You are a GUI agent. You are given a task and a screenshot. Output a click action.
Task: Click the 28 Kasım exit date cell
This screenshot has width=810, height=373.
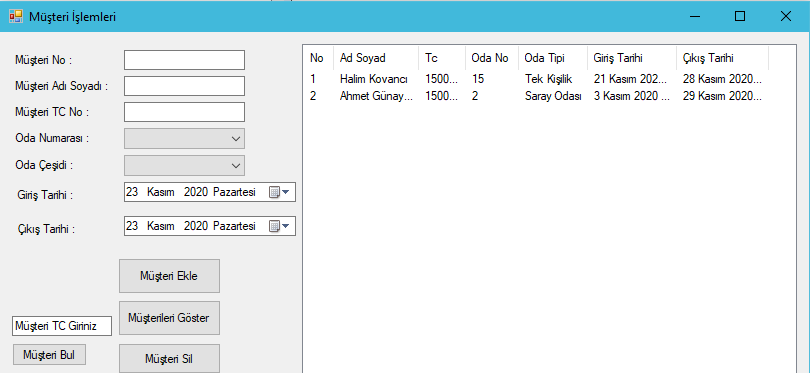[x=722, y=79]
